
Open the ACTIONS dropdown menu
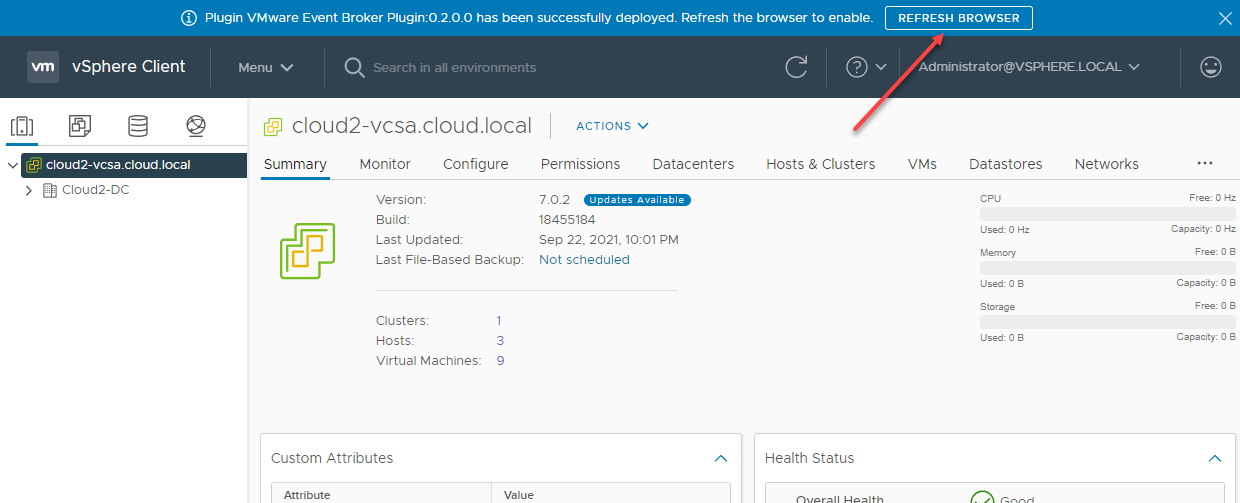click(613, 126)
